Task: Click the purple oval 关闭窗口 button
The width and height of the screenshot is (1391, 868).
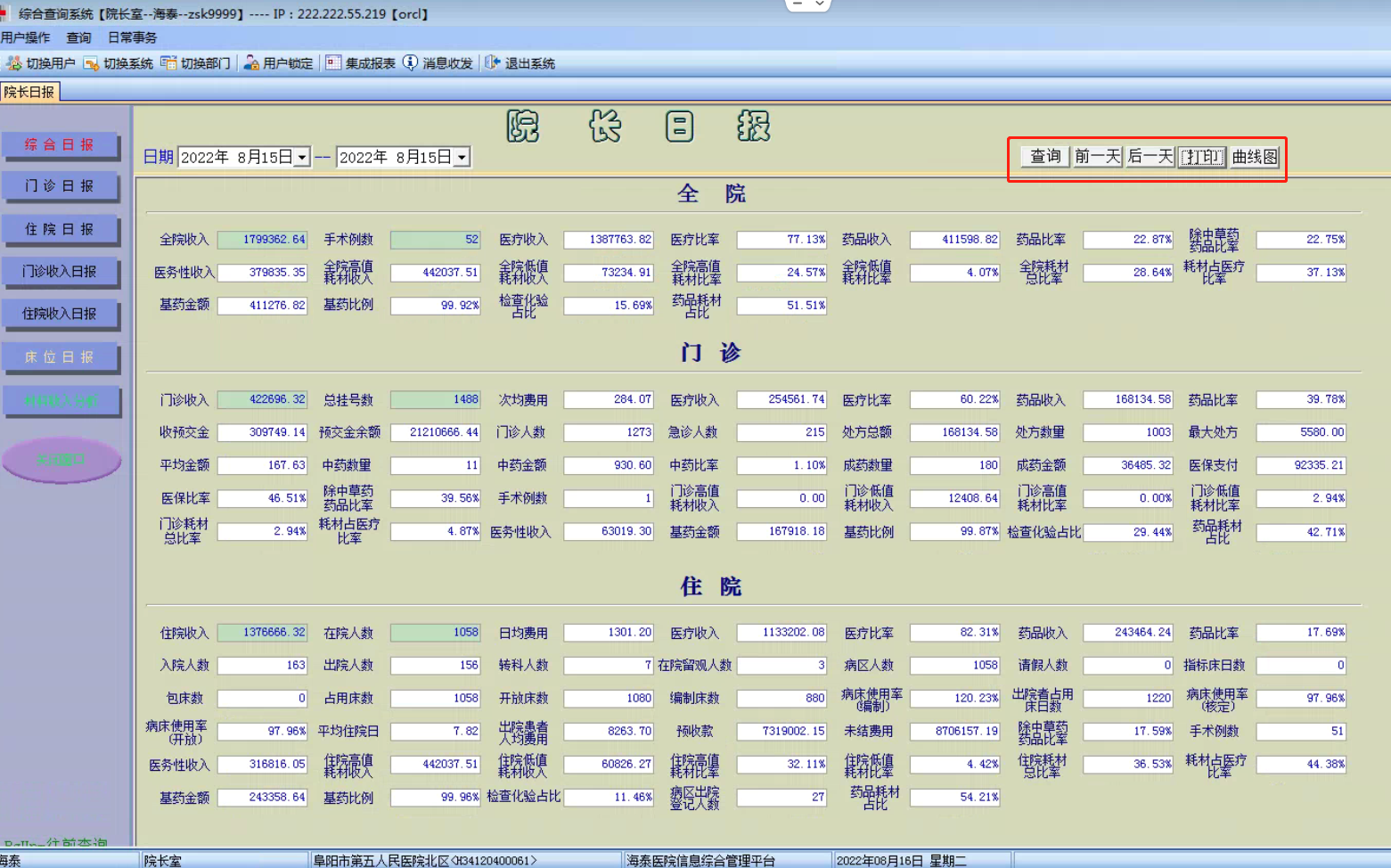Action: pos(61,460)
